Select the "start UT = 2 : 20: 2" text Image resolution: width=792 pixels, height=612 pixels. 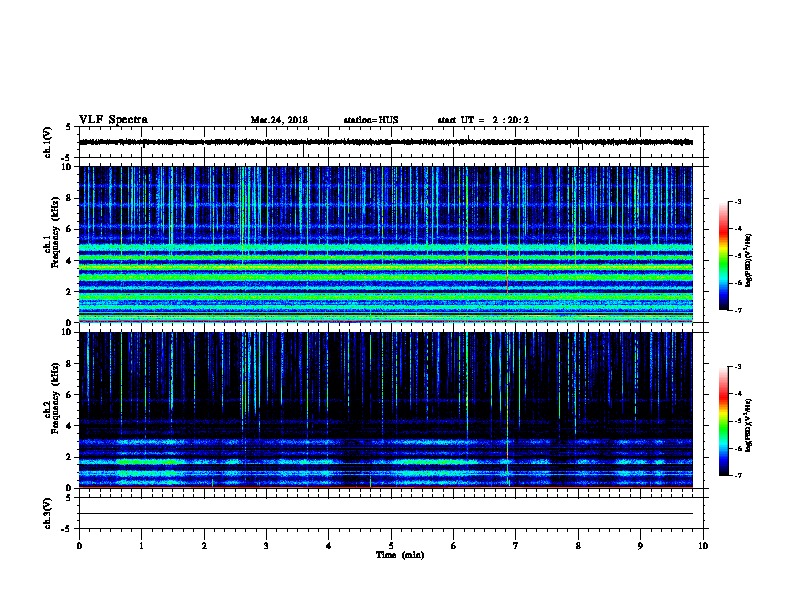pyautogui.click(x=483, y=120)
